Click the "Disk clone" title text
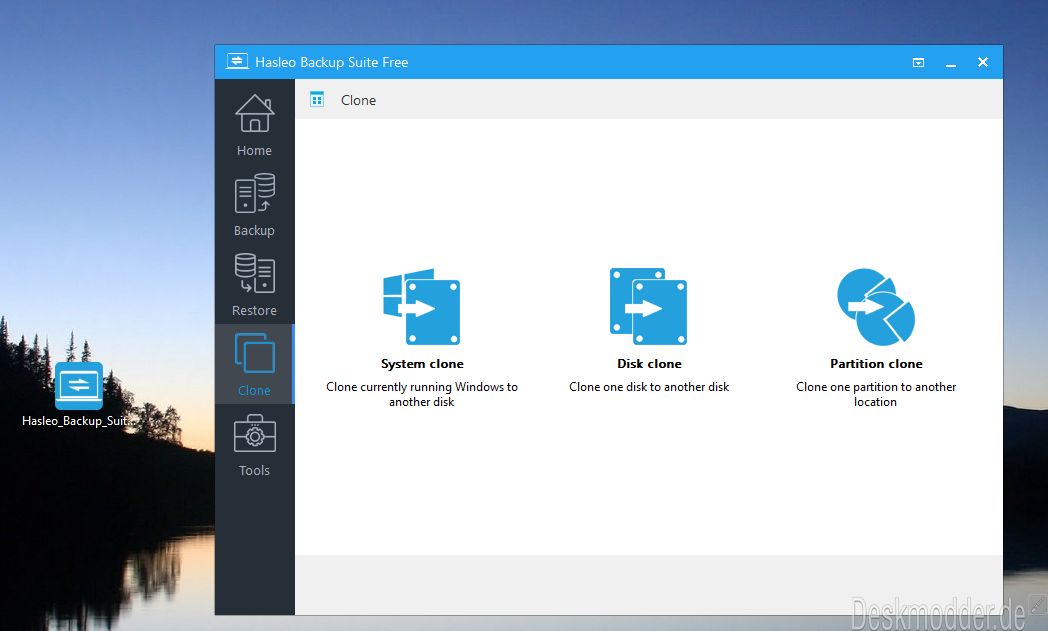 pyautogui.click(x=649, y=364)
